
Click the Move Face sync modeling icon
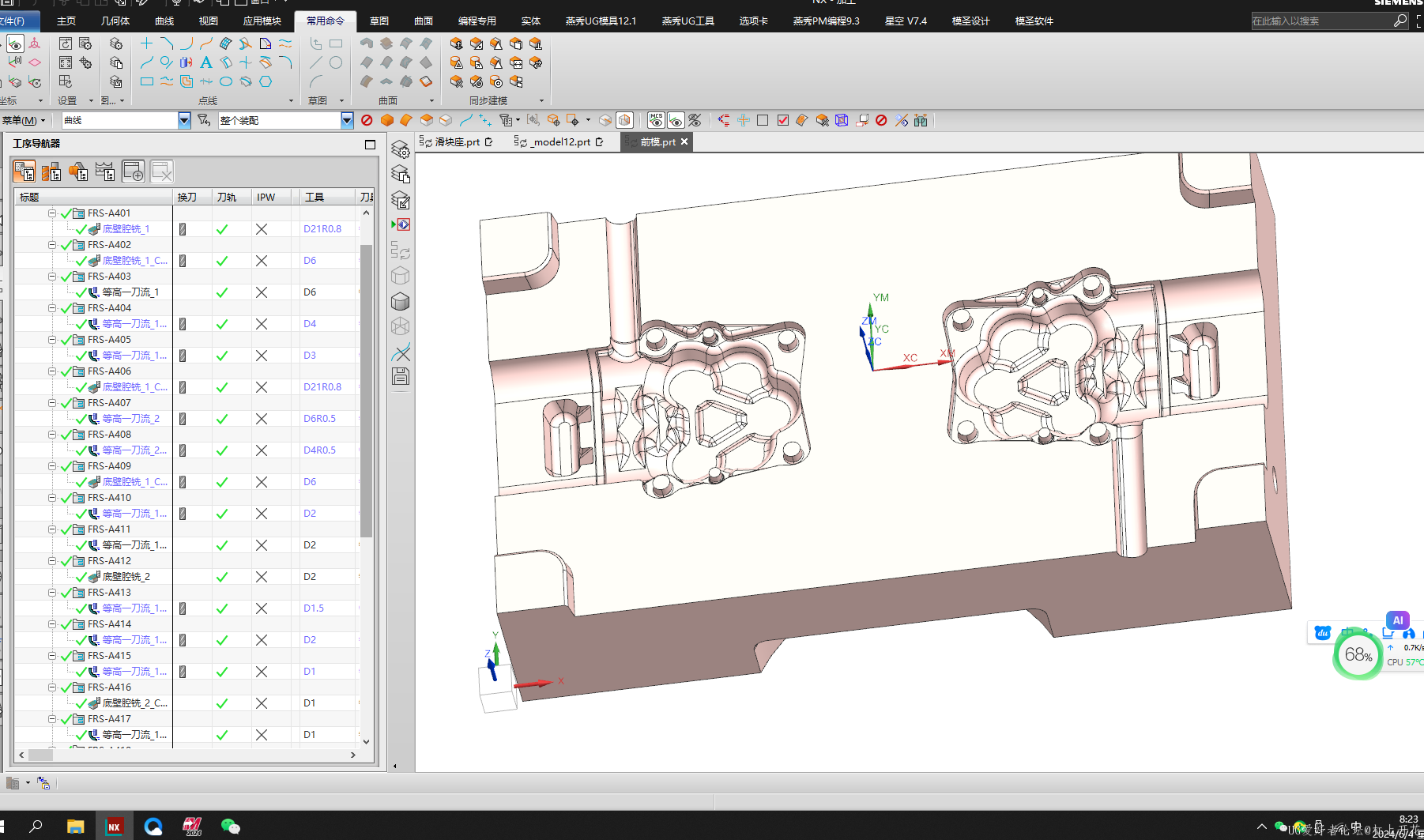coord(456,43)
